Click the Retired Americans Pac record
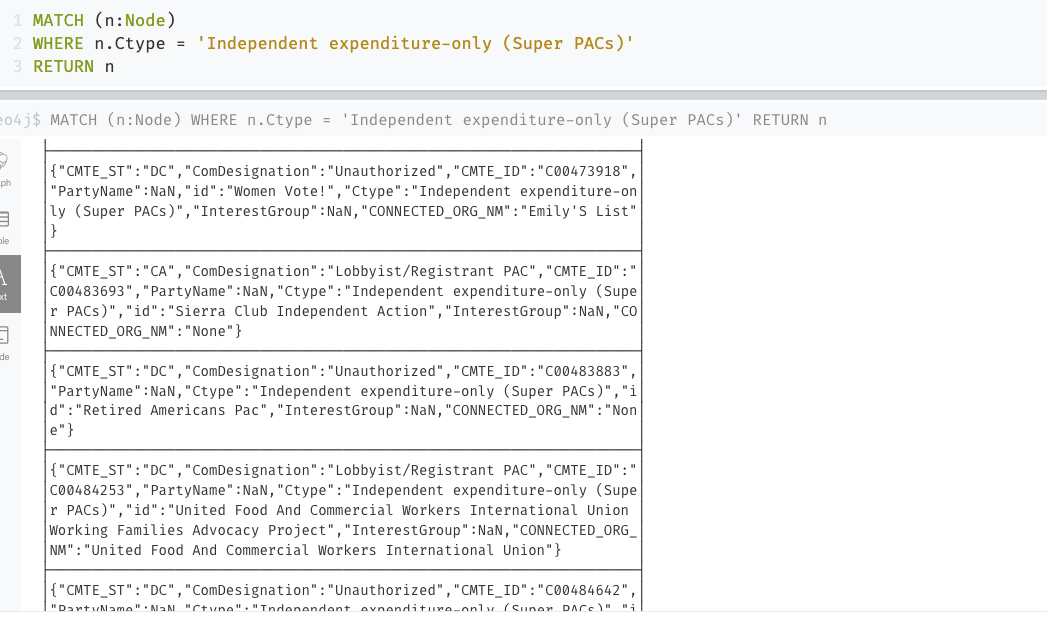The height and width of the screenshot is (629, 1047). coord(344,400)
